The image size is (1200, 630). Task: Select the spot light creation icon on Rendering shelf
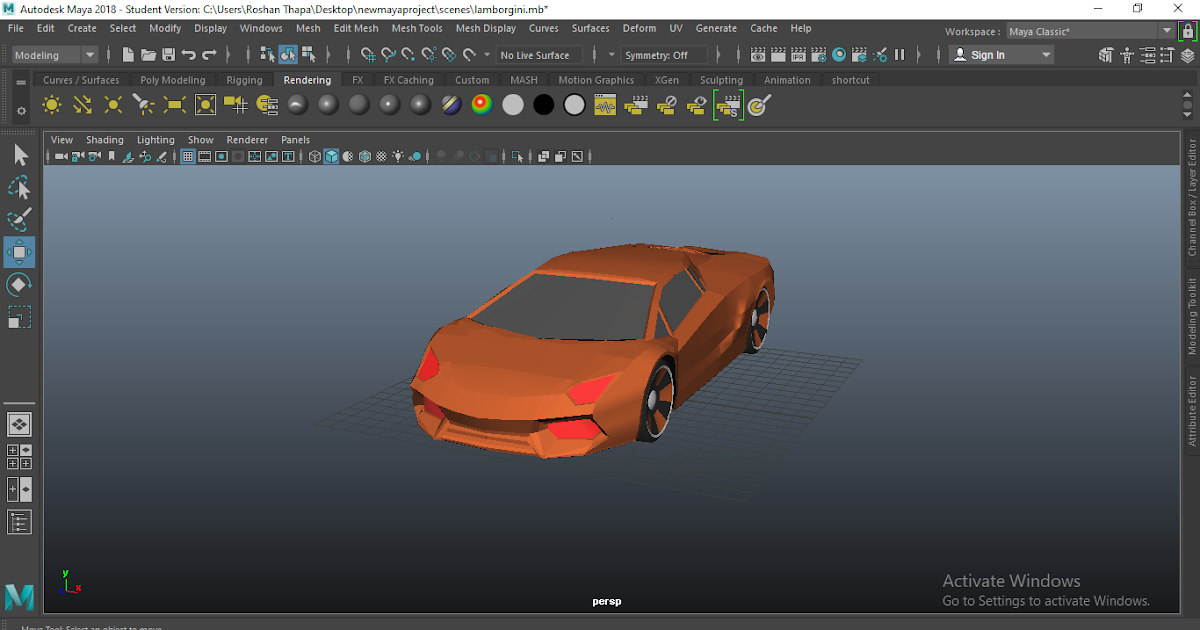coord(143,104)
